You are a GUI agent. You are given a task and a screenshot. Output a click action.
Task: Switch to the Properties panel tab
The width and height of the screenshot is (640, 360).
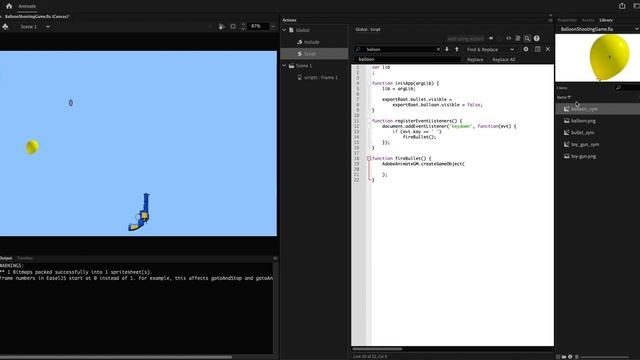click(x=567, y=20)
